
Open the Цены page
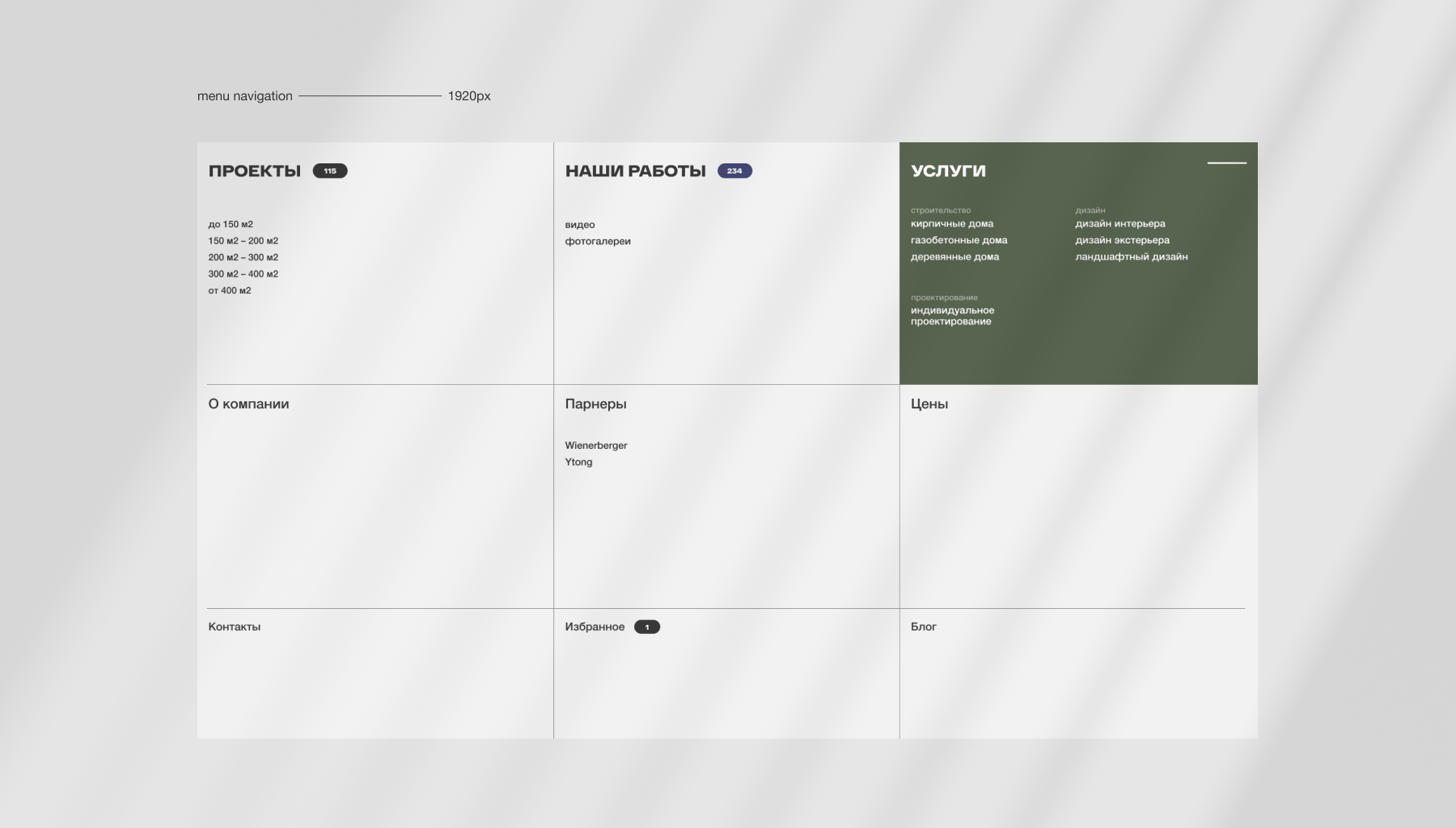click(x=929, y=404)
